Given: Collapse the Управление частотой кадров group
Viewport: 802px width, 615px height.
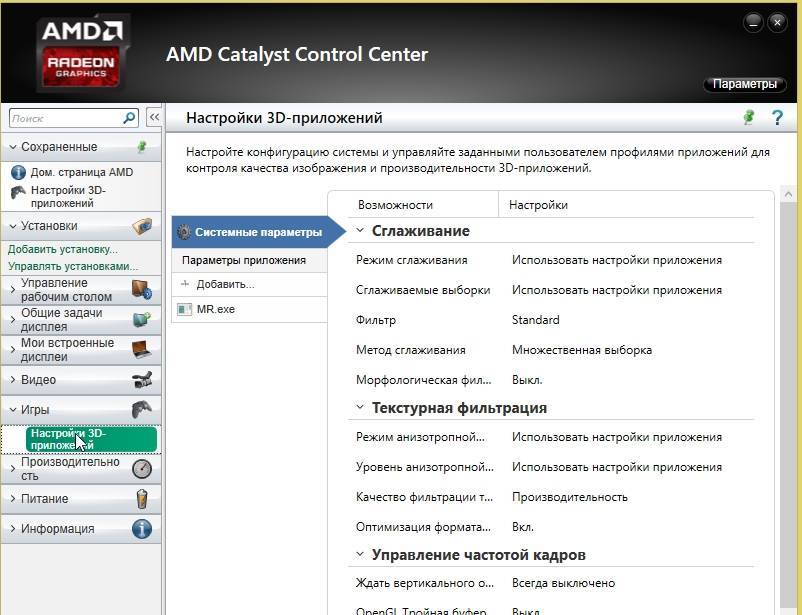Looking at the screenshot, I should pos(360,555).
